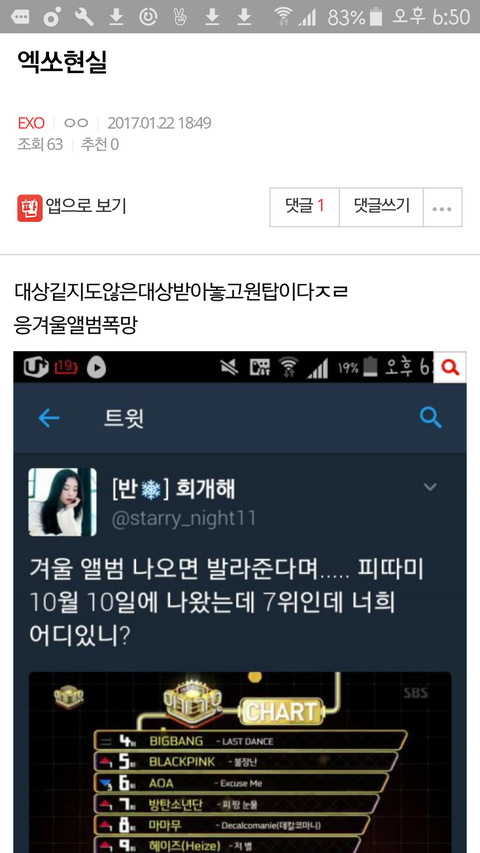Tap the blue back arrow in tweet header
This screenshot has height=853, width=480.
[x=49, y=418]
